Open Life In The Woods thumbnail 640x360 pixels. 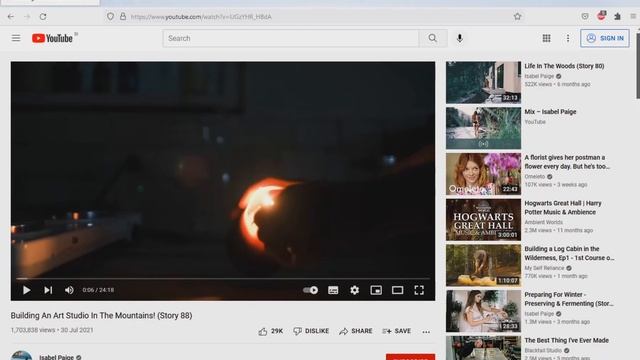[483, 82]
